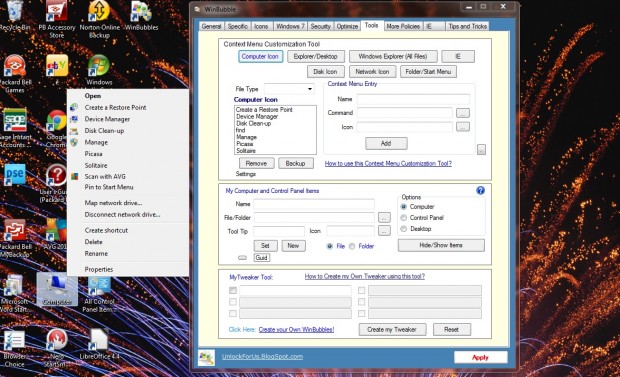
Task: Tick the second MyTweaker checkbox in the left column
Action: tap(233, 302)
